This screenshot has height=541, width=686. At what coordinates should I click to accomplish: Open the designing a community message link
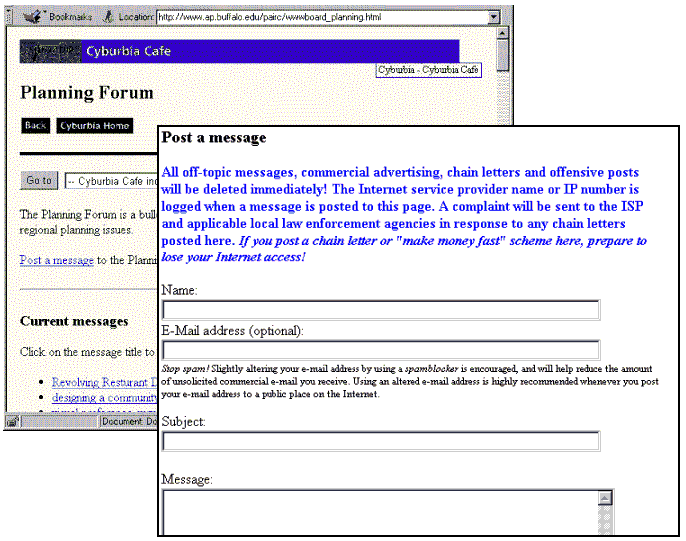point(104,398)
